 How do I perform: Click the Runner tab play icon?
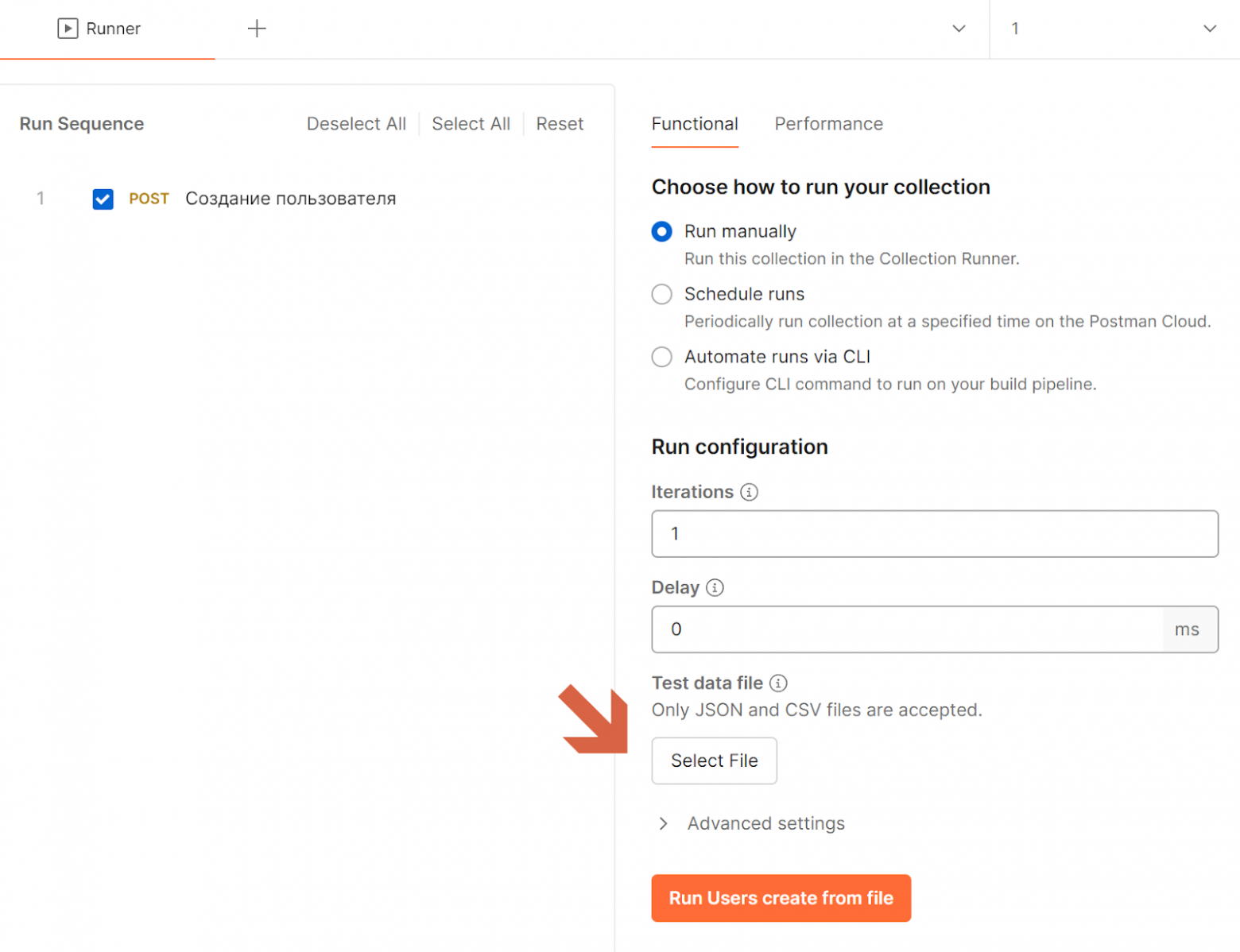tap(68, 29)
